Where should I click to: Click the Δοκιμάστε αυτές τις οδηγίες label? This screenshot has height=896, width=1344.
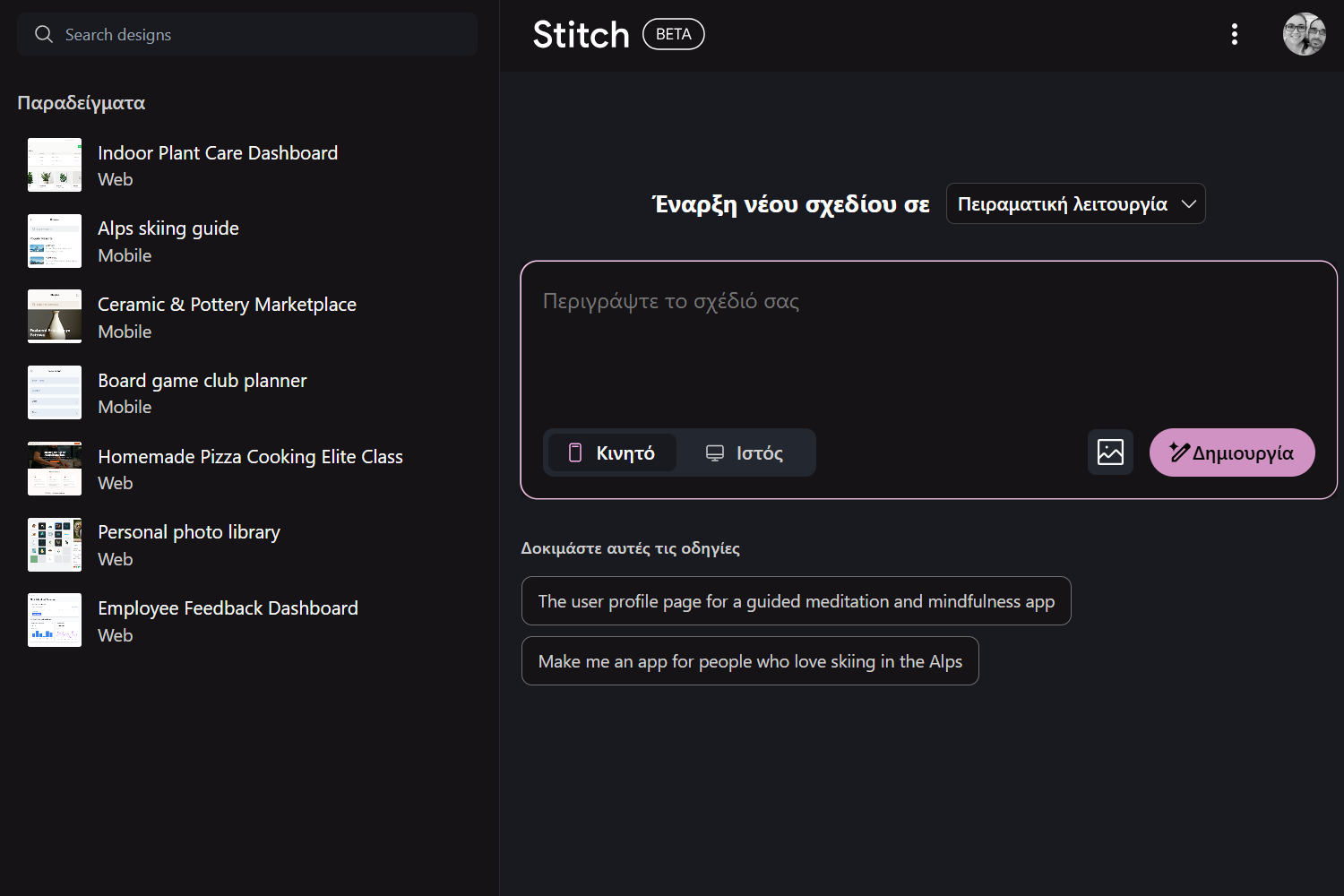point(631,548)
